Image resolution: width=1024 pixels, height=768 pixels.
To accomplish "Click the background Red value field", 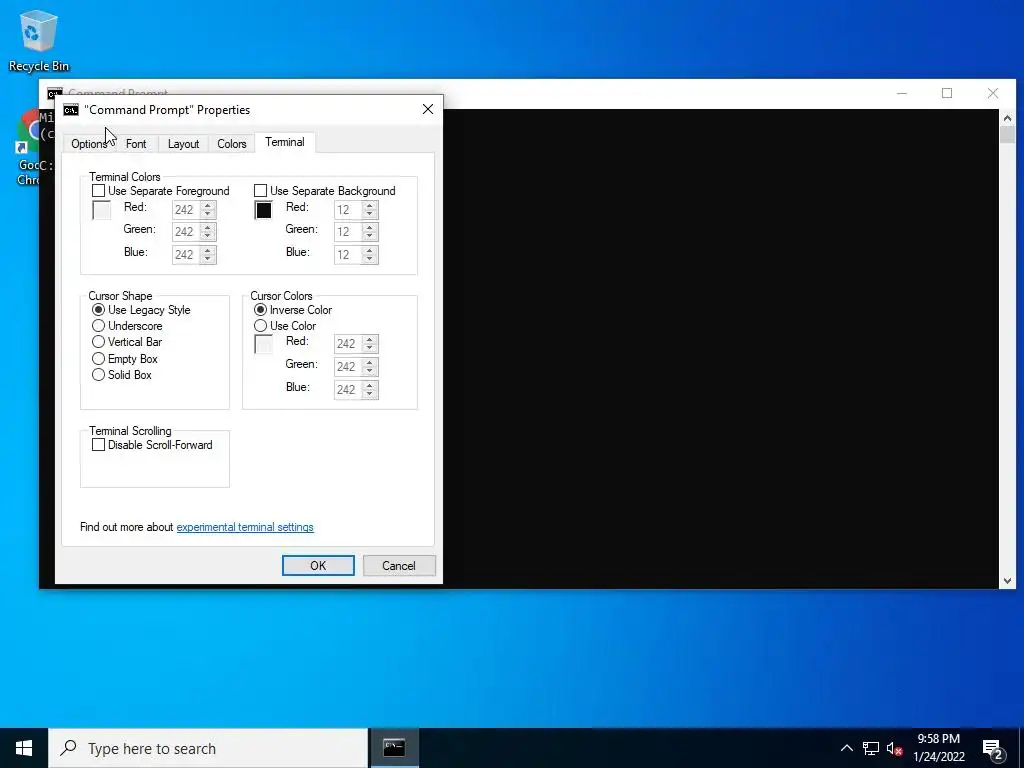I will tap(348, 210).
